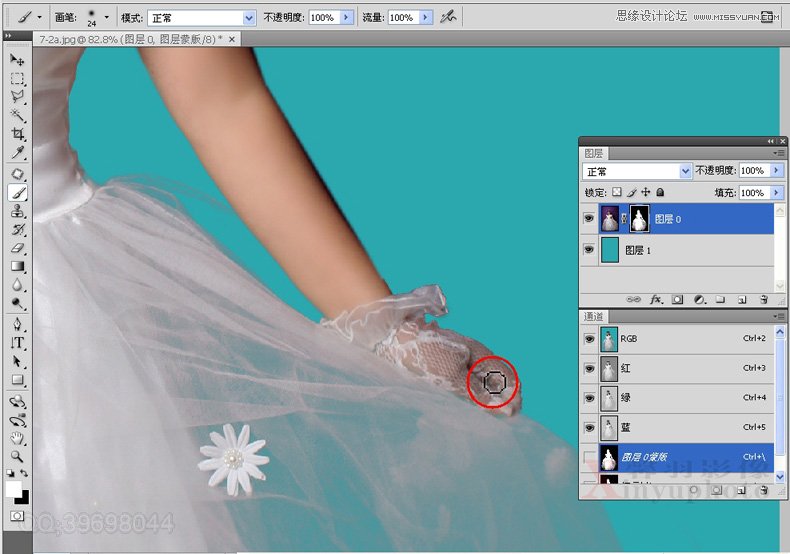
Task: Switch to the 通道 channels tab
Action: point(594,316)
